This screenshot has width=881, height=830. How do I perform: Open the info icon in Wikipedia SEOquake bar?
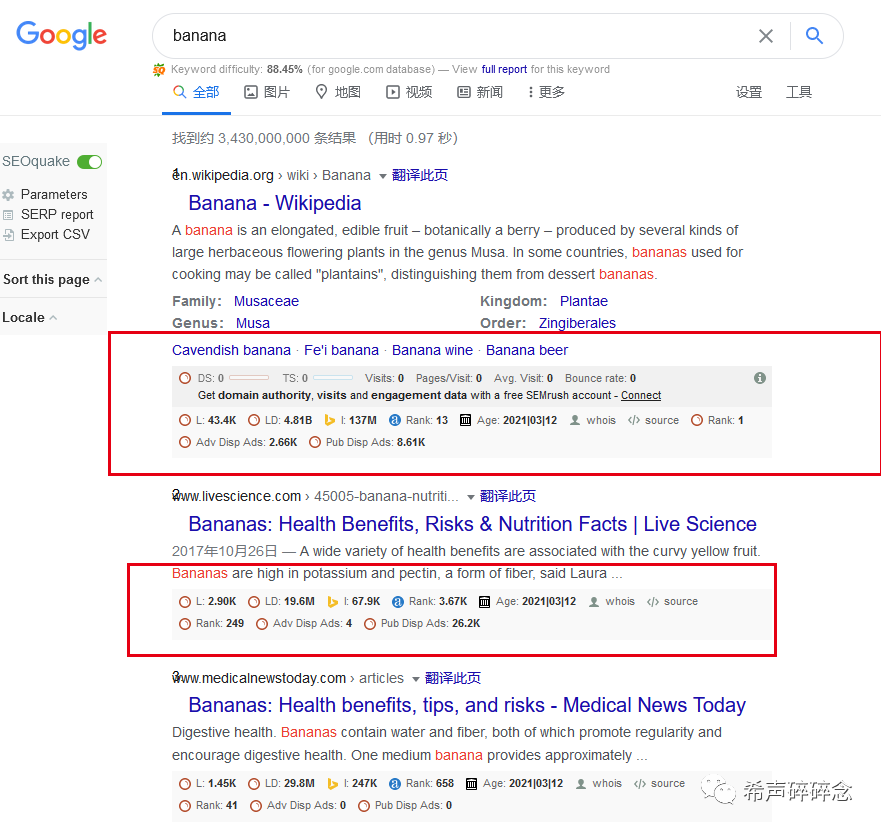point(760,378)
